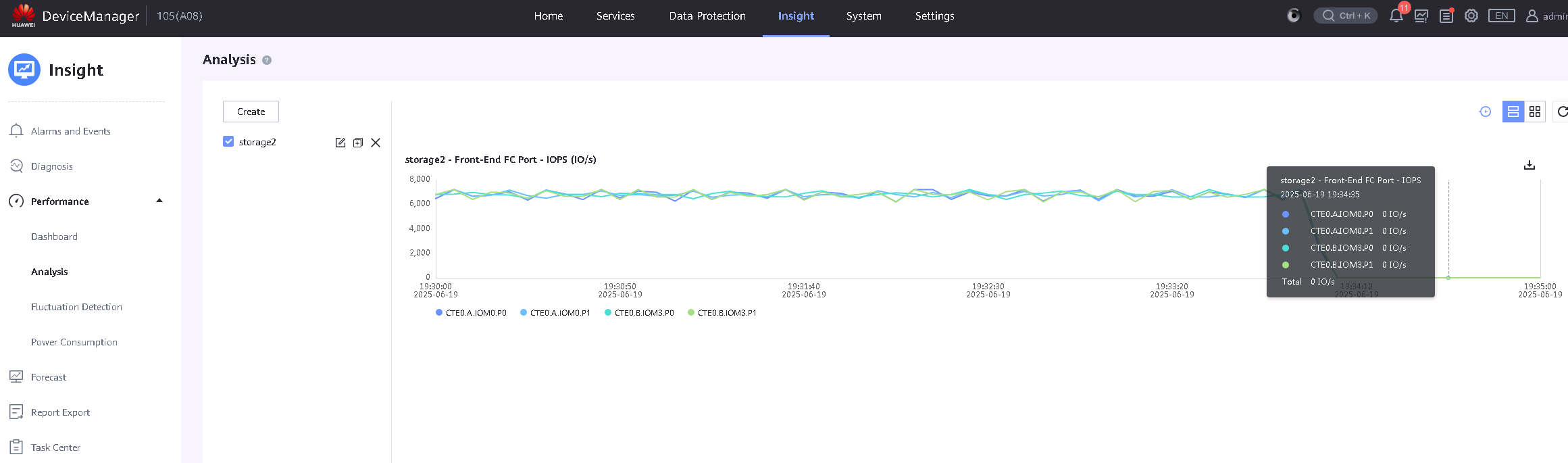
Task: Click the round eye assistant icon
Action: click(x=1293, y=16)
